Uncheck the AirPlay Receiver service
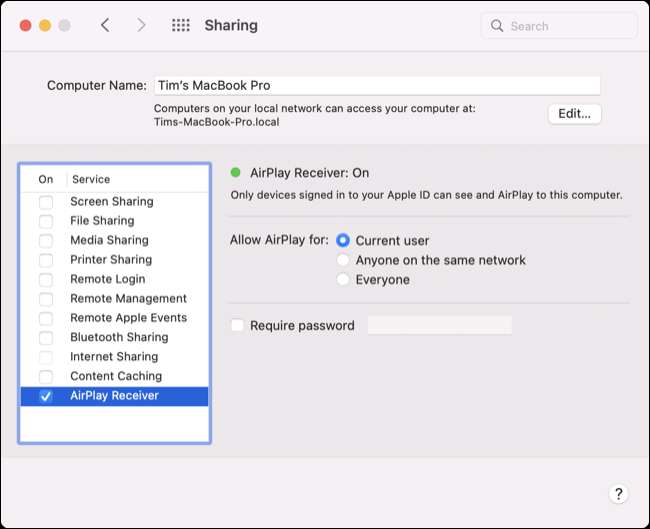650x529 pixels. coord(46,396)
